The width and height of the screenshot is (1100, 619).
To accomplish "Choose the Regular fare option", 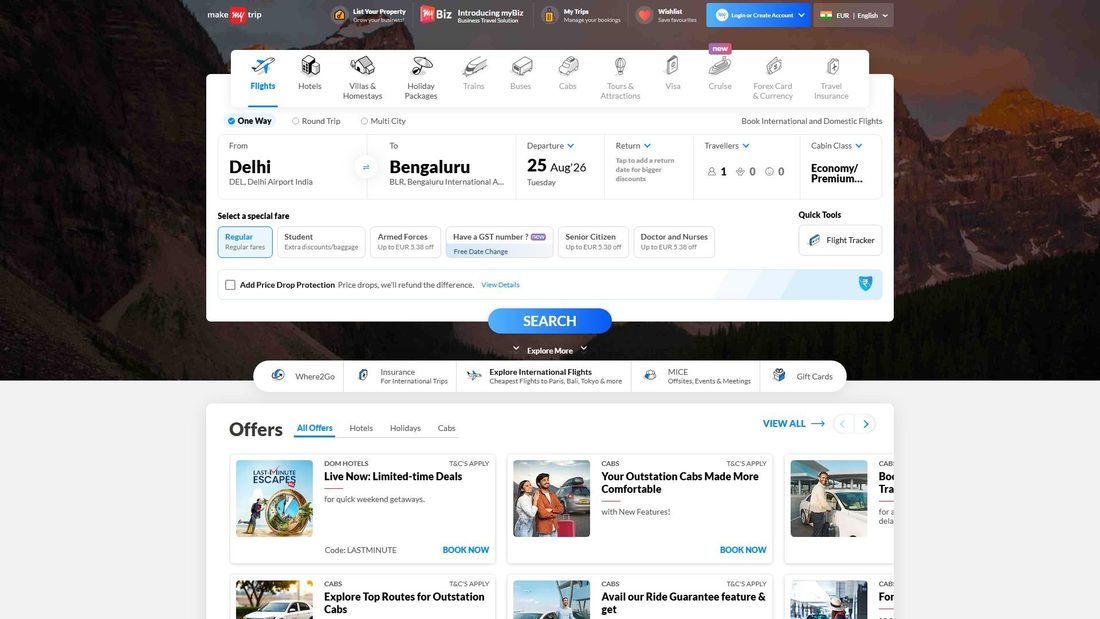I will tap(245, 241).
